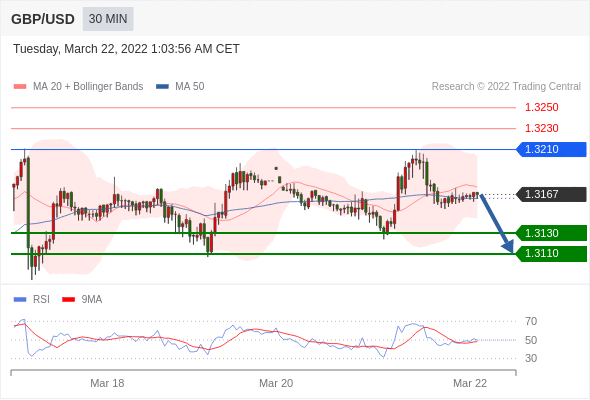The height and width of the screenshot is (400, 590).
Task: Click the Mar 20 date axis label
Action: tap(276, 383)
